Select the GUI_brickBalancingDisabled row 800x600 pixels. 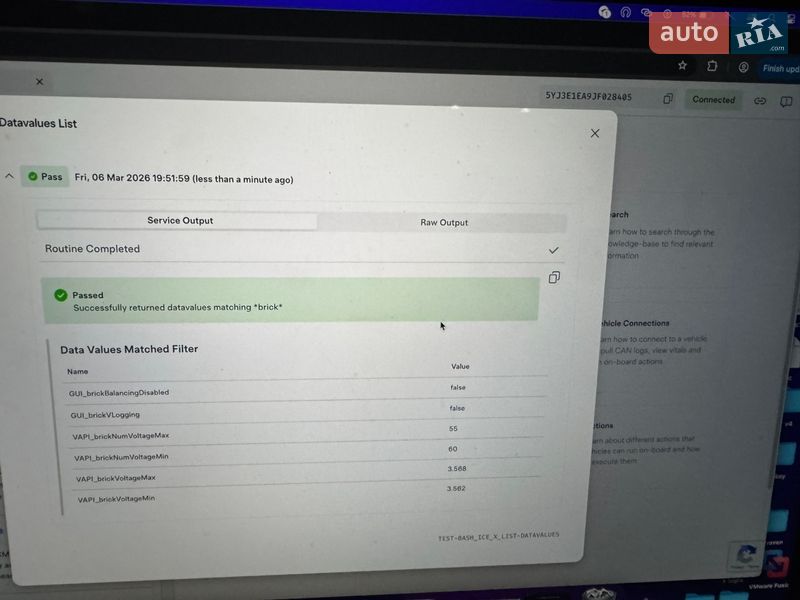[x=119, y=392]
